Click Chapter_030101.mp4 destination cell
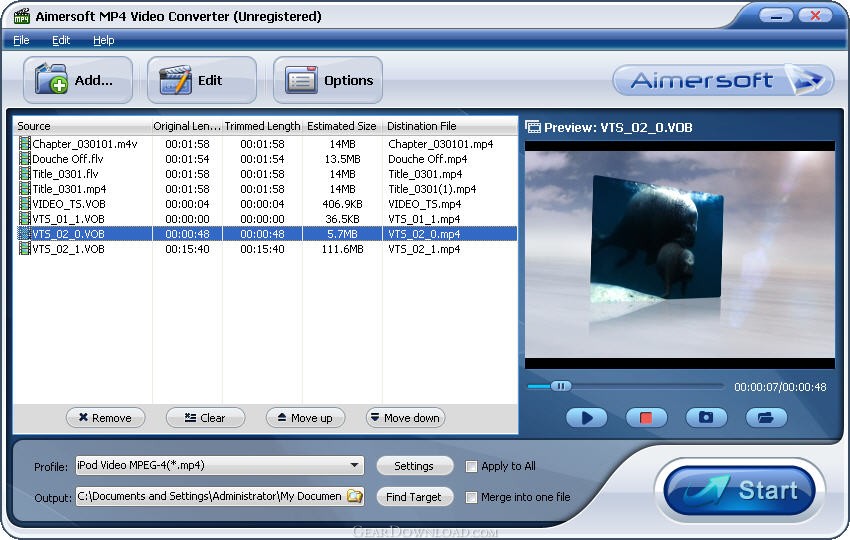This screenshot has width=850, height=540. coord(441,144)
